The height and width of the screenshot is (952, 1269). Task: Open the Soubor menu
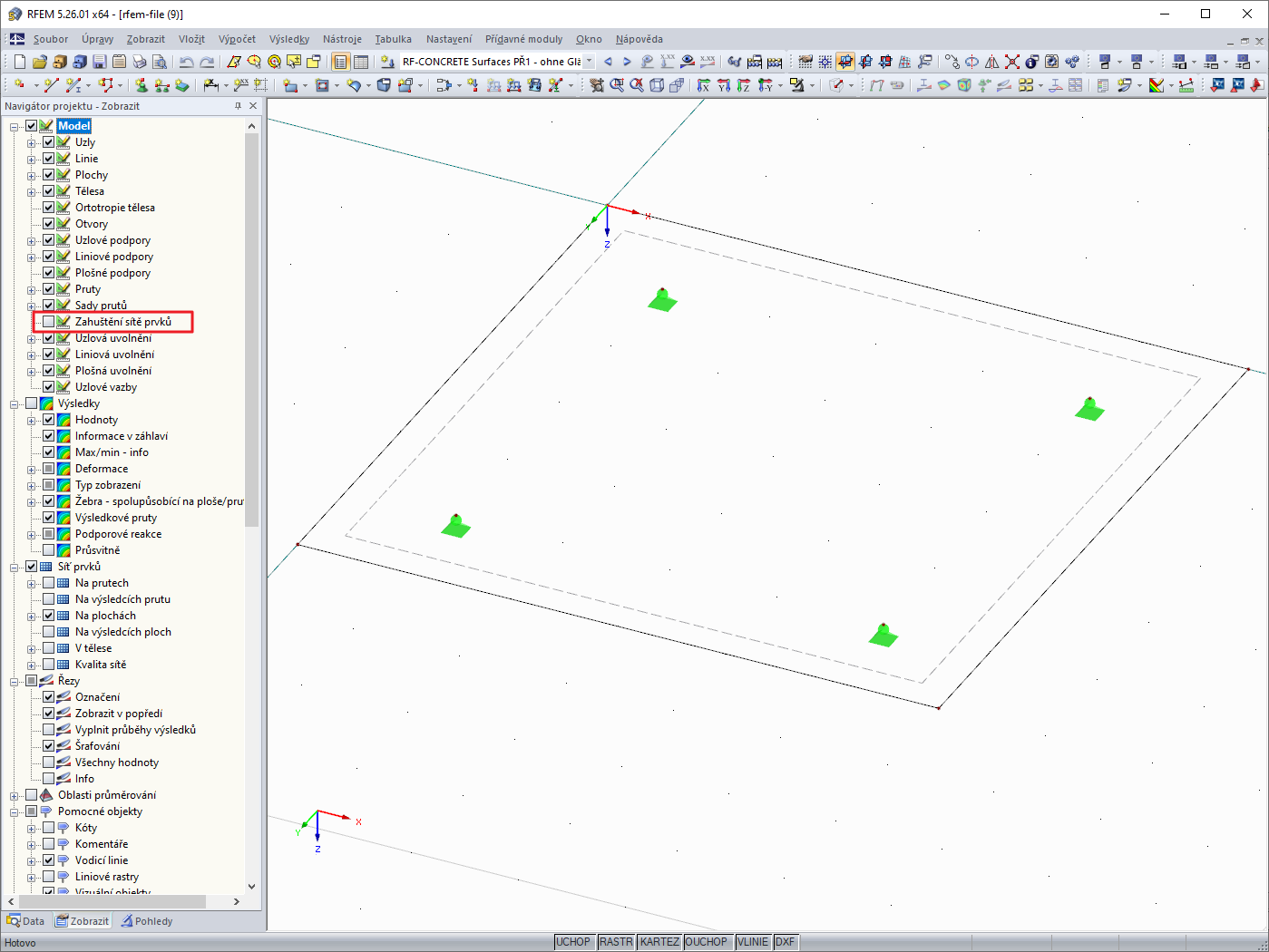point(51,39)
